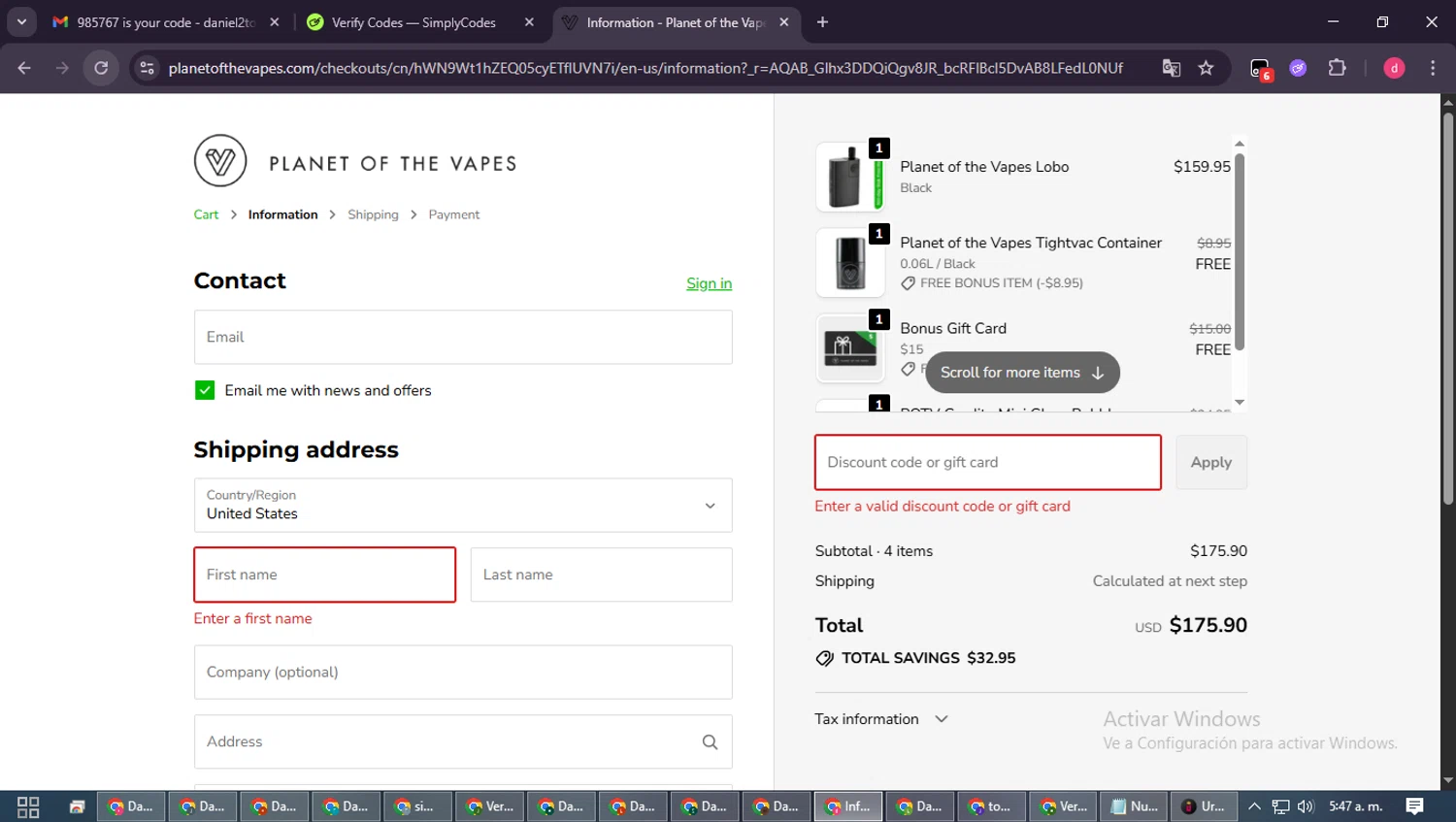Open the network tray icon
1456x822 pixels.
pyautogui.click(x=1280, y=806)
